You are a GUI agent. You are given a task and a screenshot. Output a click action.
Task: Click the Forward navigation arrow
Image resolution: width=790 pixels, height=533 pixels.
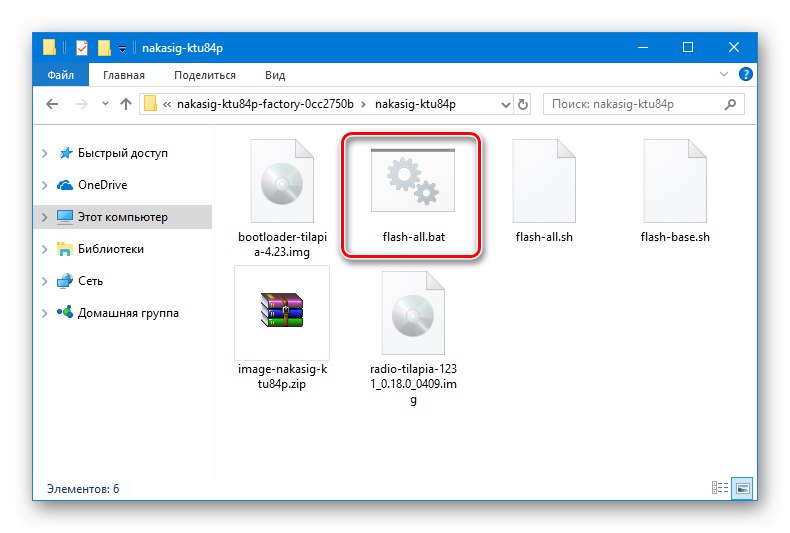click(81, 104)
